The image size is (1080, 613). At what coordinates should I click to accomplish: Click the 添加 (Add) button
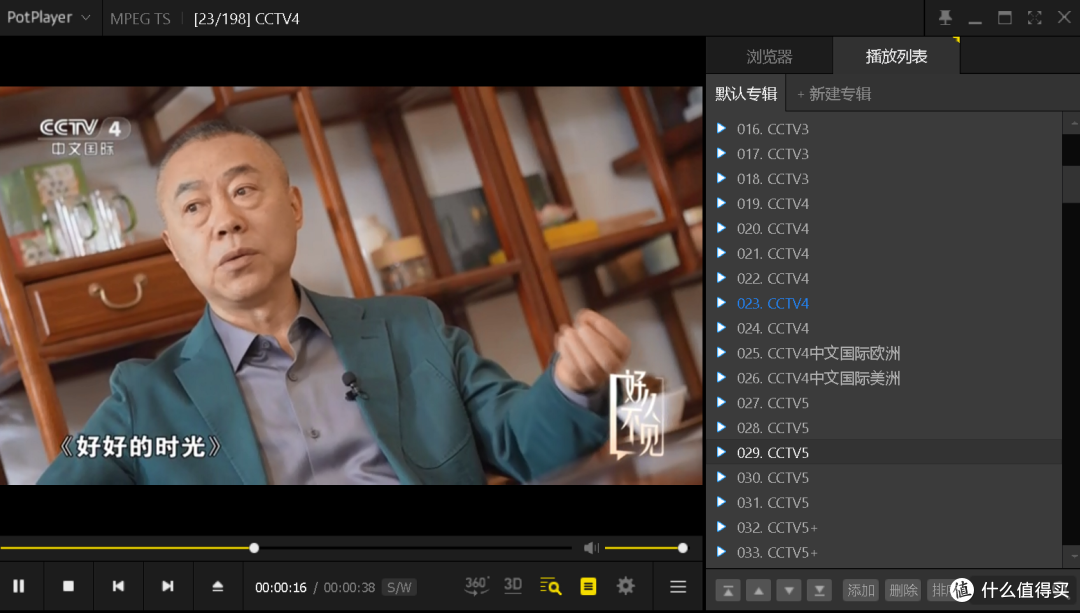click(x=861, y=590)
